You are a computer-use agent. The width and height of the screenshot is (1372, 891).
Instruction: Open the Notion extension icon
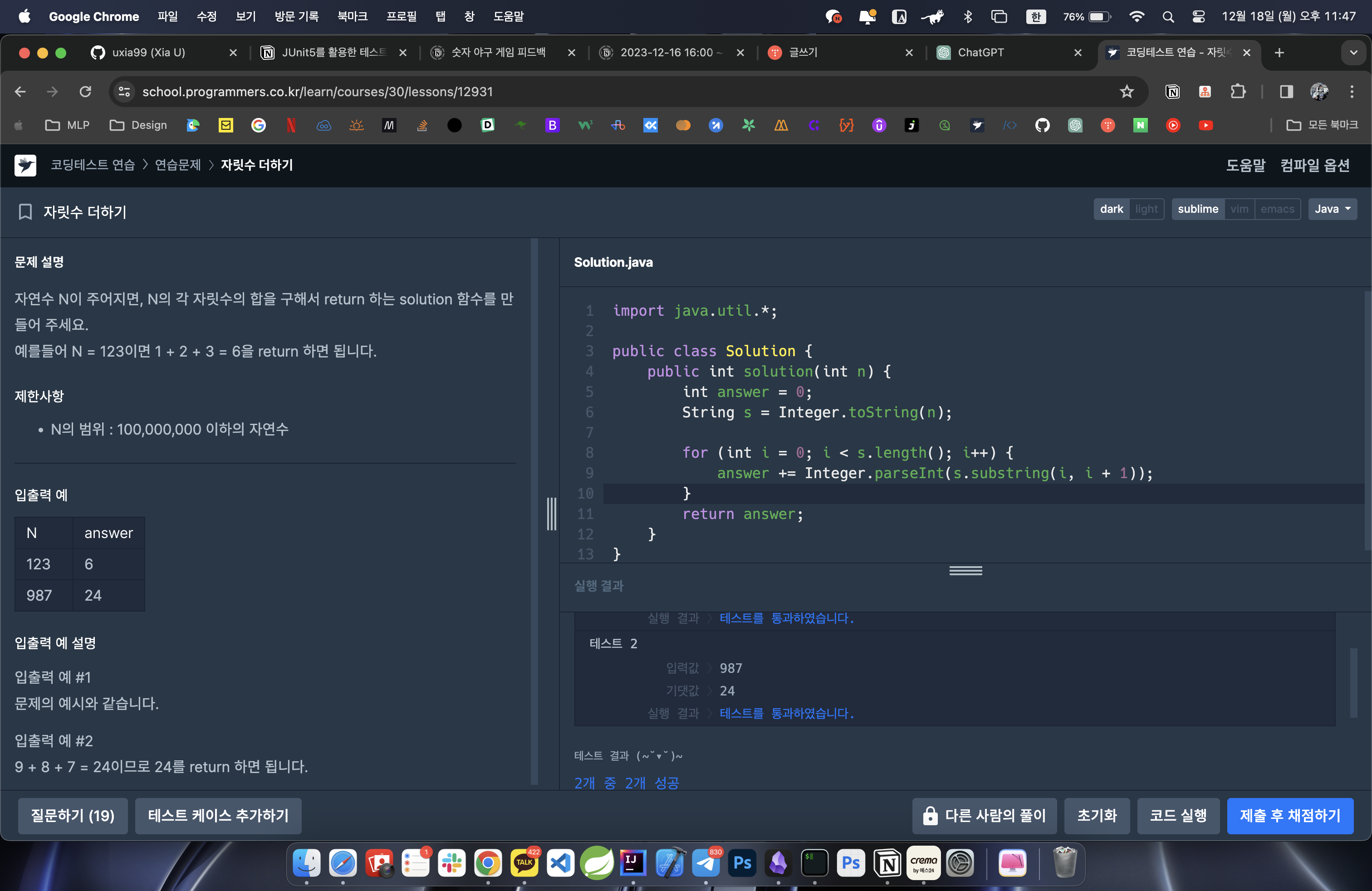pyautogui.click(x=1172, y=92)
